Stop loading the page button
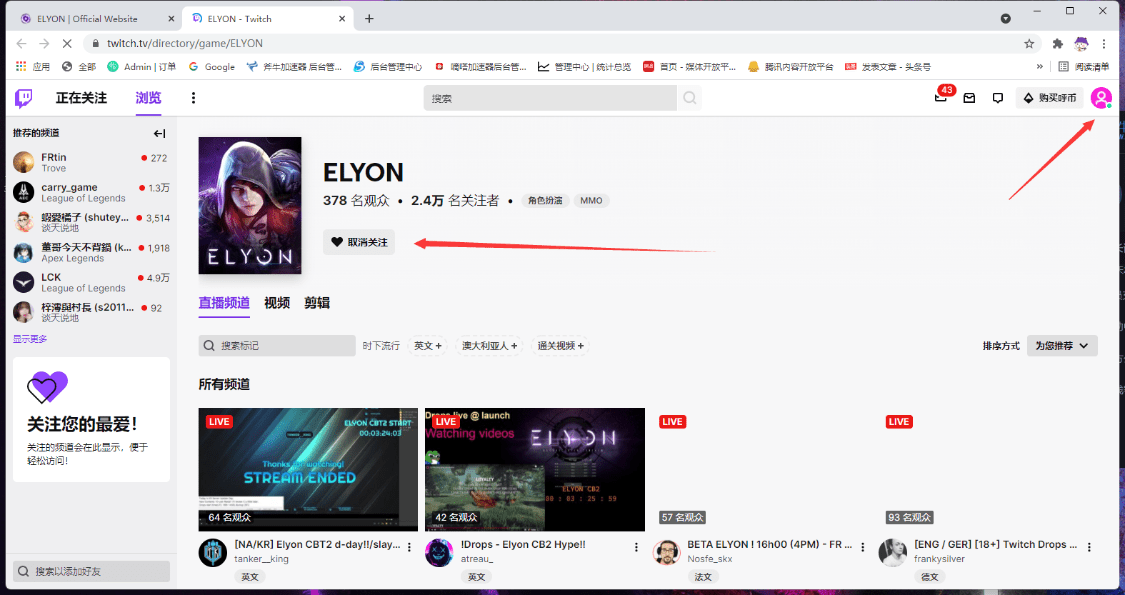This screenshot has height=595, width=1125. (x=67, y=44)
